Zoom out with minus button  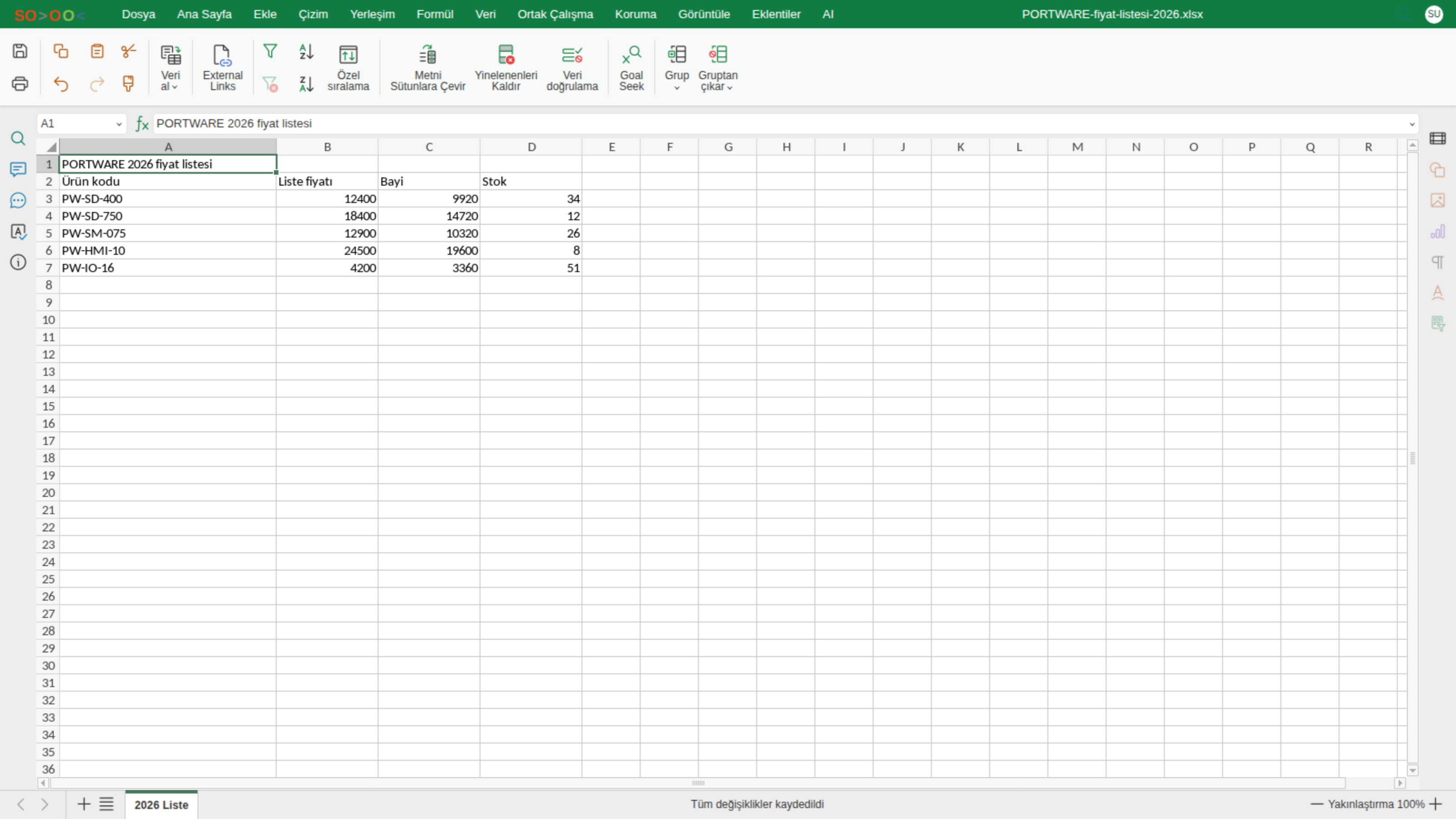[1316, 804]
